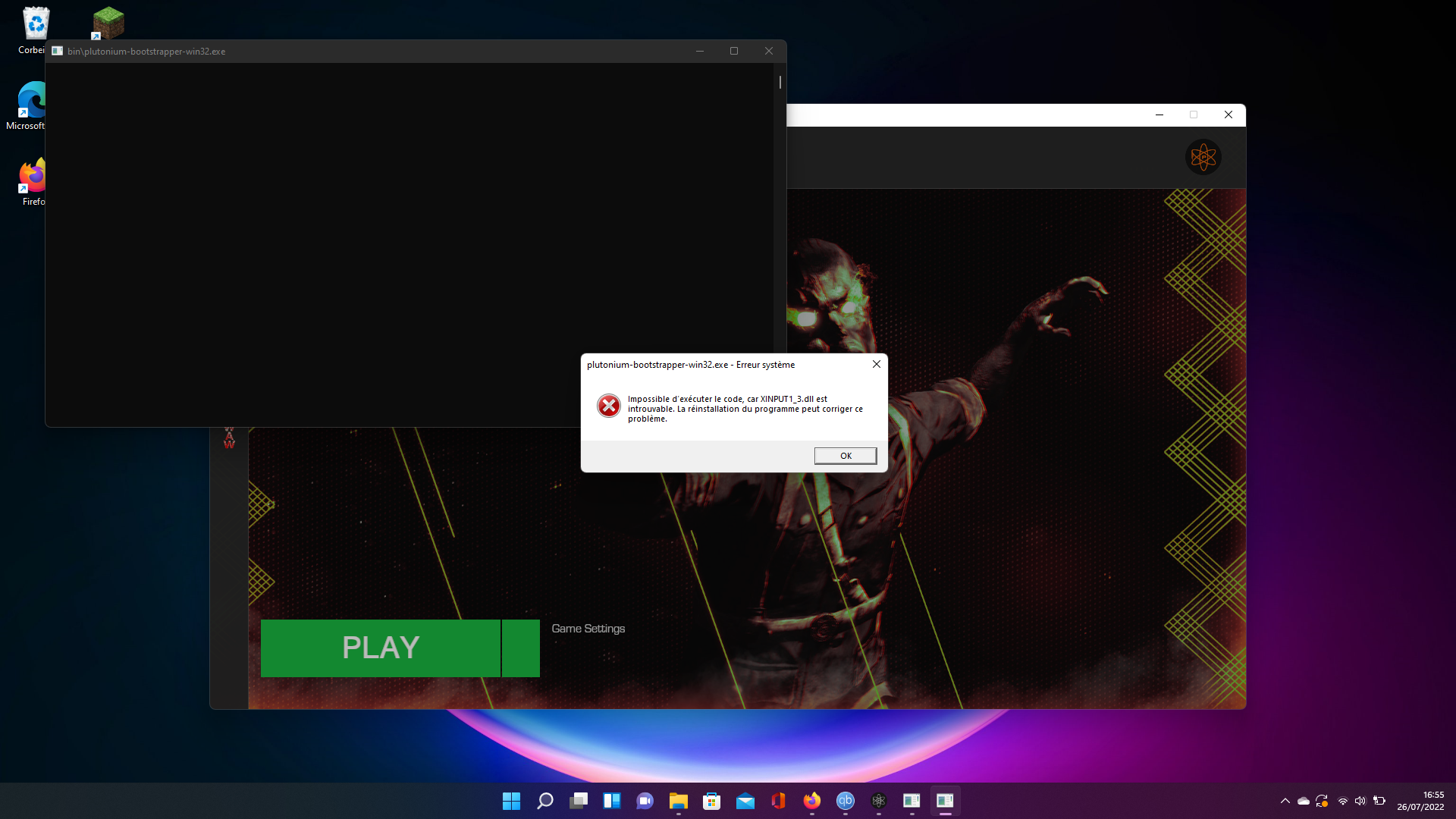Click OK in the system error dialog
The image size is (1456, 819).
point(846,456)
